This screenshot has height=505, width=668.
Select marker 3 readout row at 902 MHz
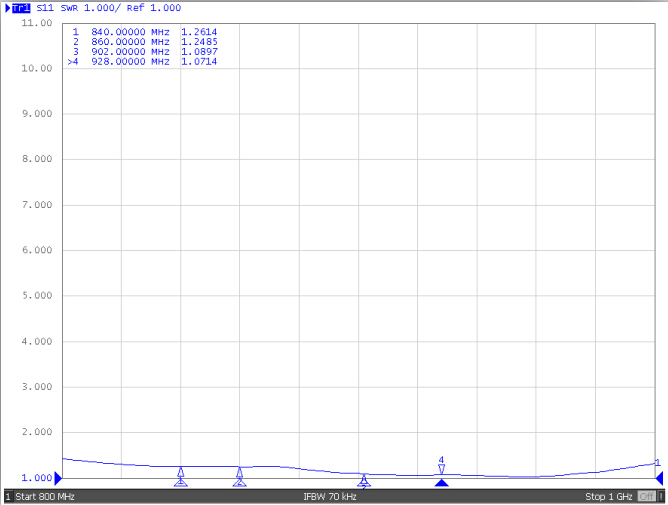pos(144,52)
